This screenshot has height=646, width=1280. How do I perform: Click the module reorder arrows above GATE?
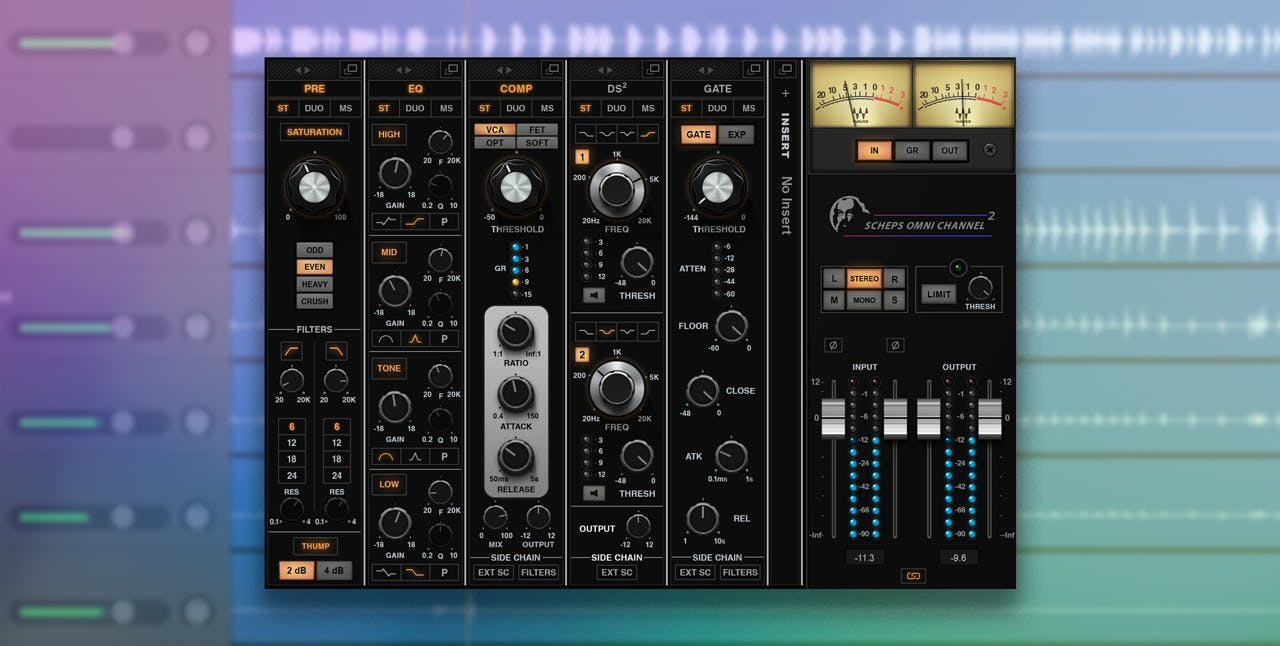(x=706, y=70)
